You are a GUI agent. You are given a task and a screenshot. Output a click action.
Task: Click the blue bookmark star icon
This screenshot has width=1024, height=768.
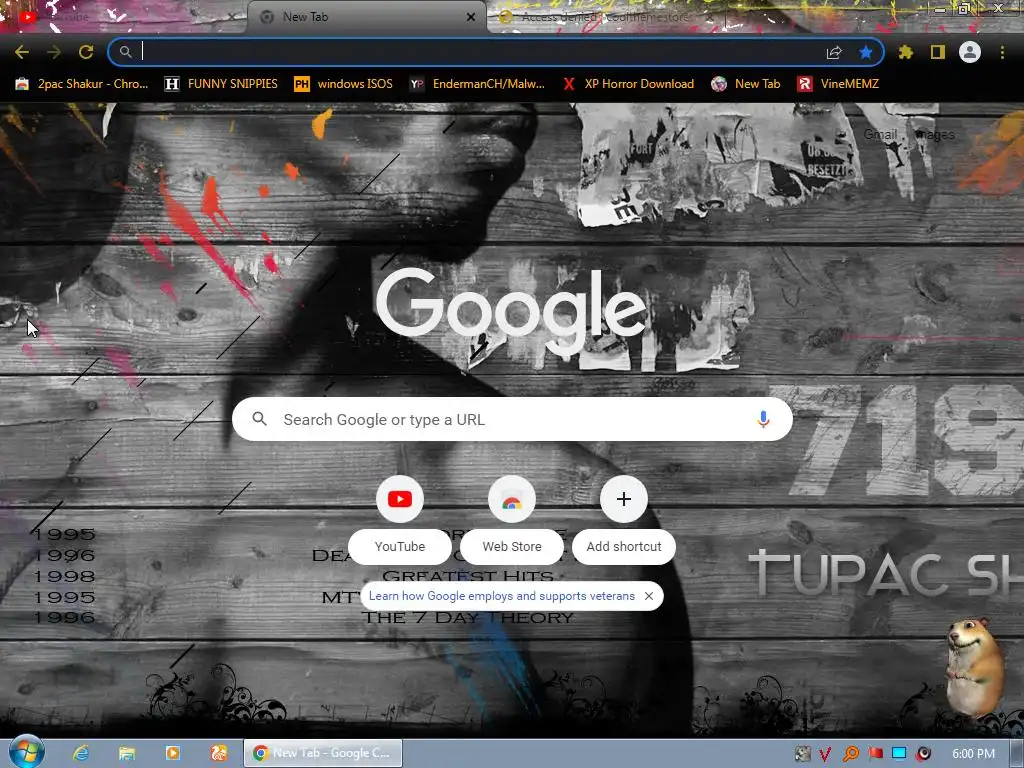click(865, 52)
